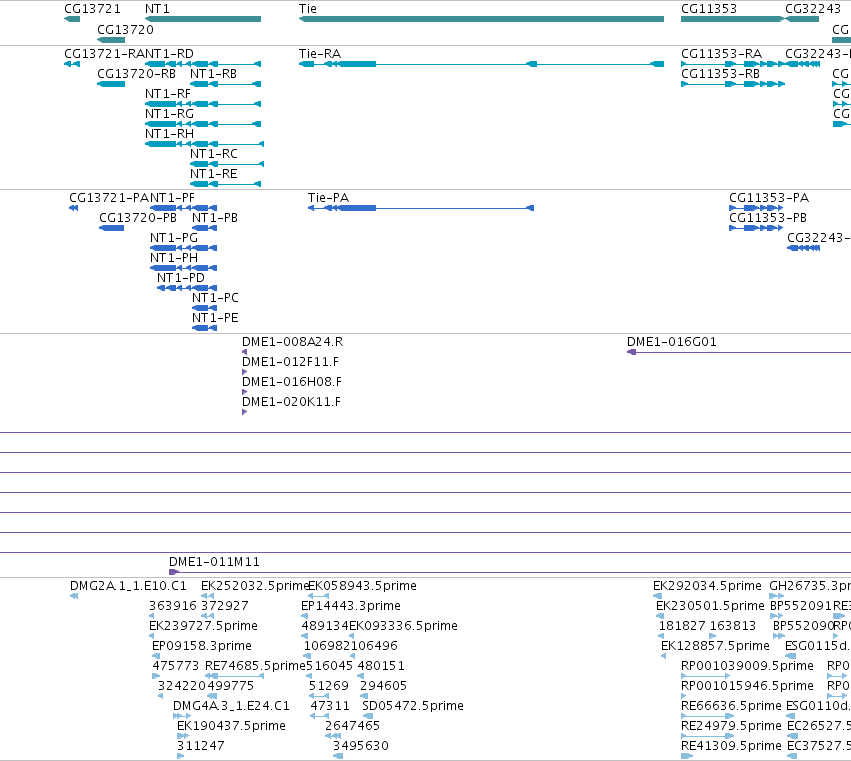The width and height of the screenshot is (851, 761).
Task: Click the NT1-RG transcript label
Action: tap(169, 114)
